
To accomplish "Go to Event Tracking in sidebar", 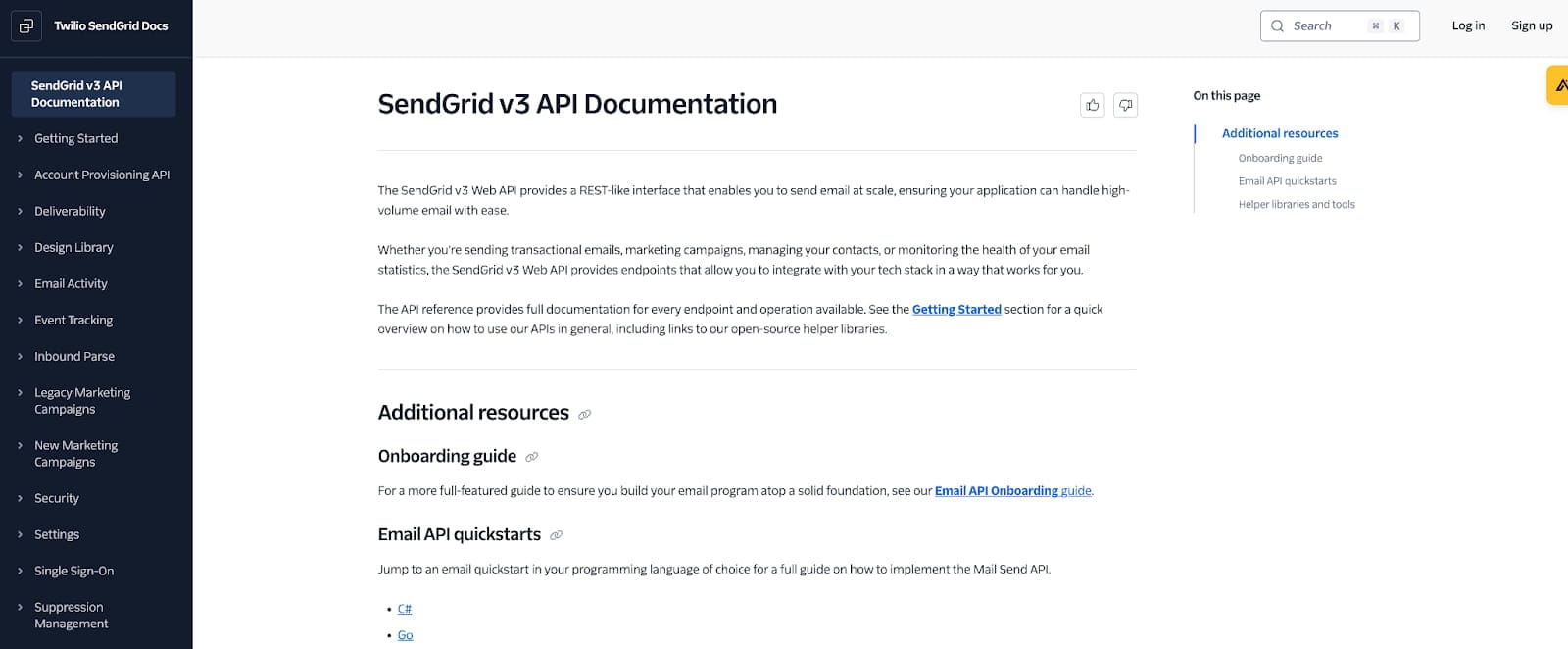I will (73, 321).
